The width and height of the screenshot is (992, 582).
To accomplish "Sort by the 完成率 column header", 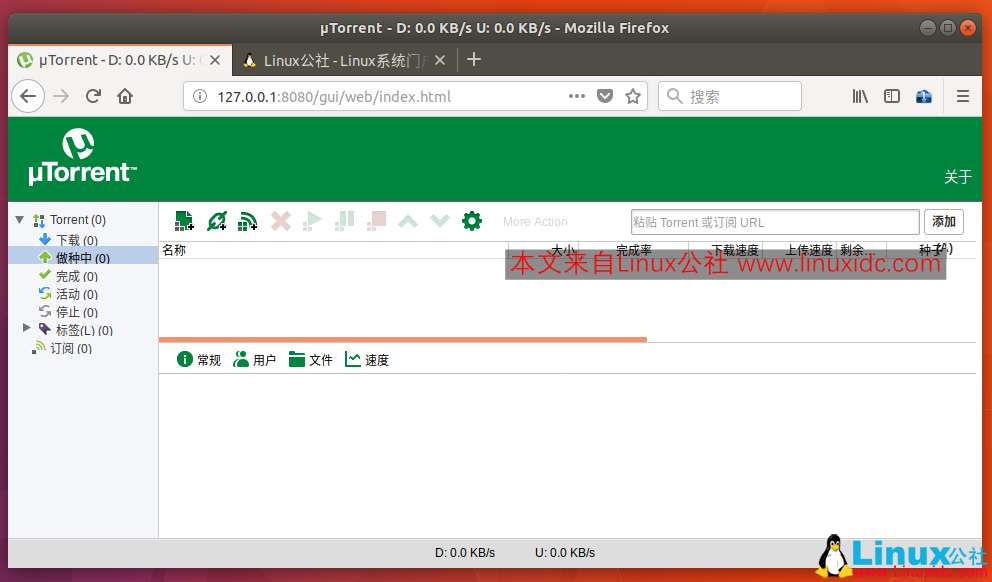I will point(633,251).
